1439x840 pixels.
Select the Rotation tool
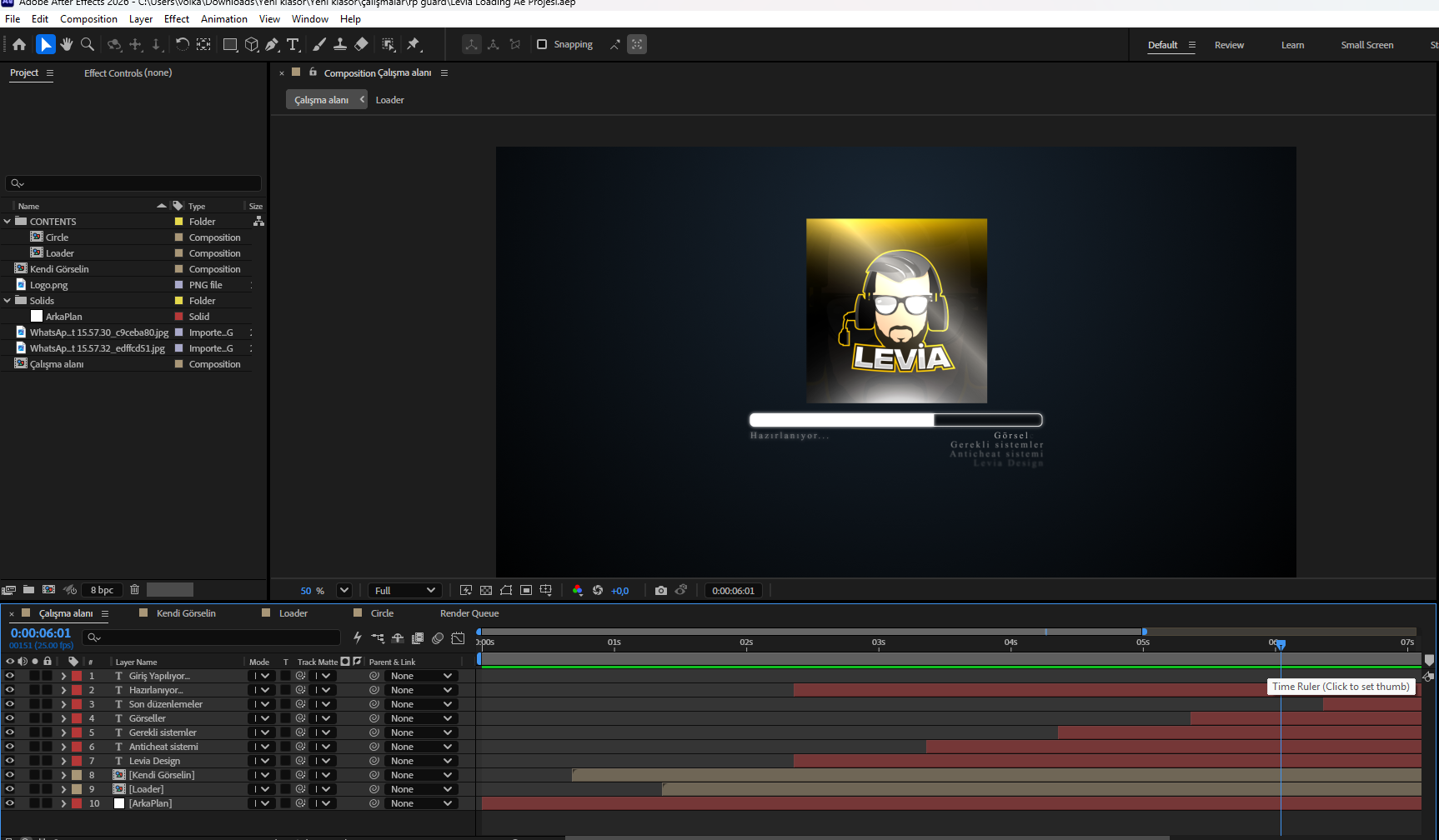click(x=182, y=44)
